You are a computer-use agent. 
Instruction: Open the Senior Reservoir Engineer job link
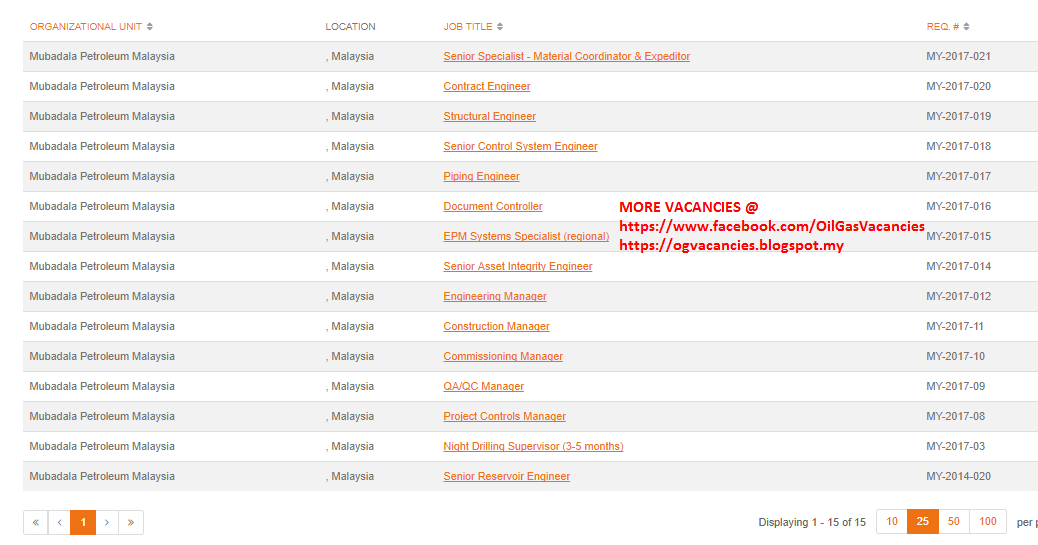(506, 476)
